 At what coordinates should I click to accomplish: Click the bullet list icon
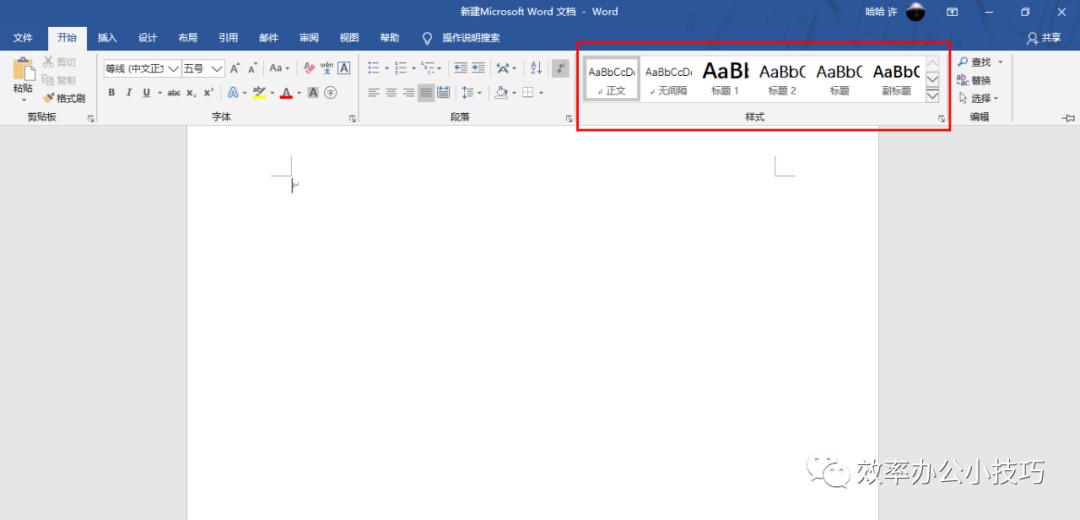373,68
